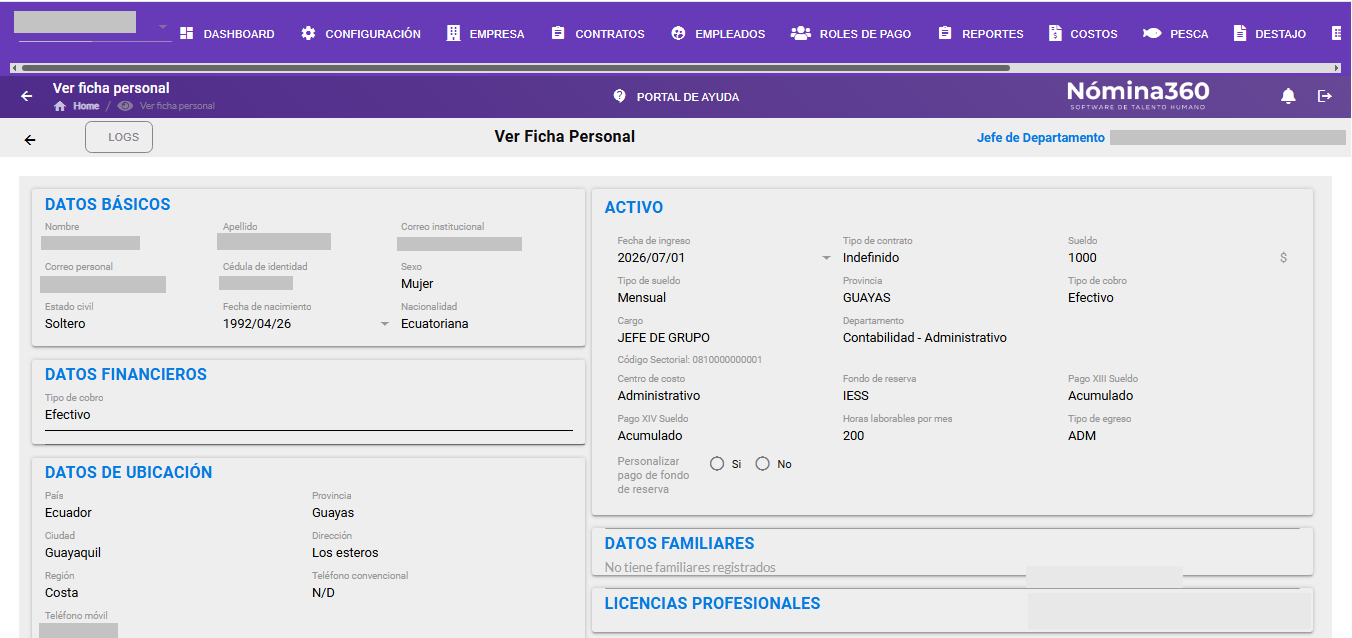This screenshot has width=1352, height=638.
Task: Open the company selector dropdown arrow
Action: tap(163, 26)
